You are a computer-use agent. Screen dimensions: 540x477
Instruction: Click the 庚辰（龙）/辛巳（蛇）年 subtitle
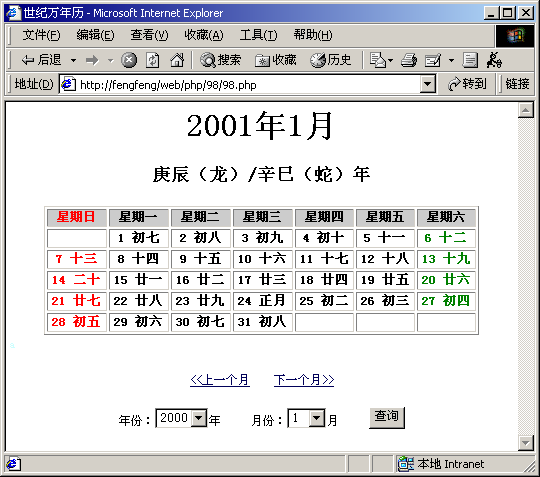coord(261,174)
